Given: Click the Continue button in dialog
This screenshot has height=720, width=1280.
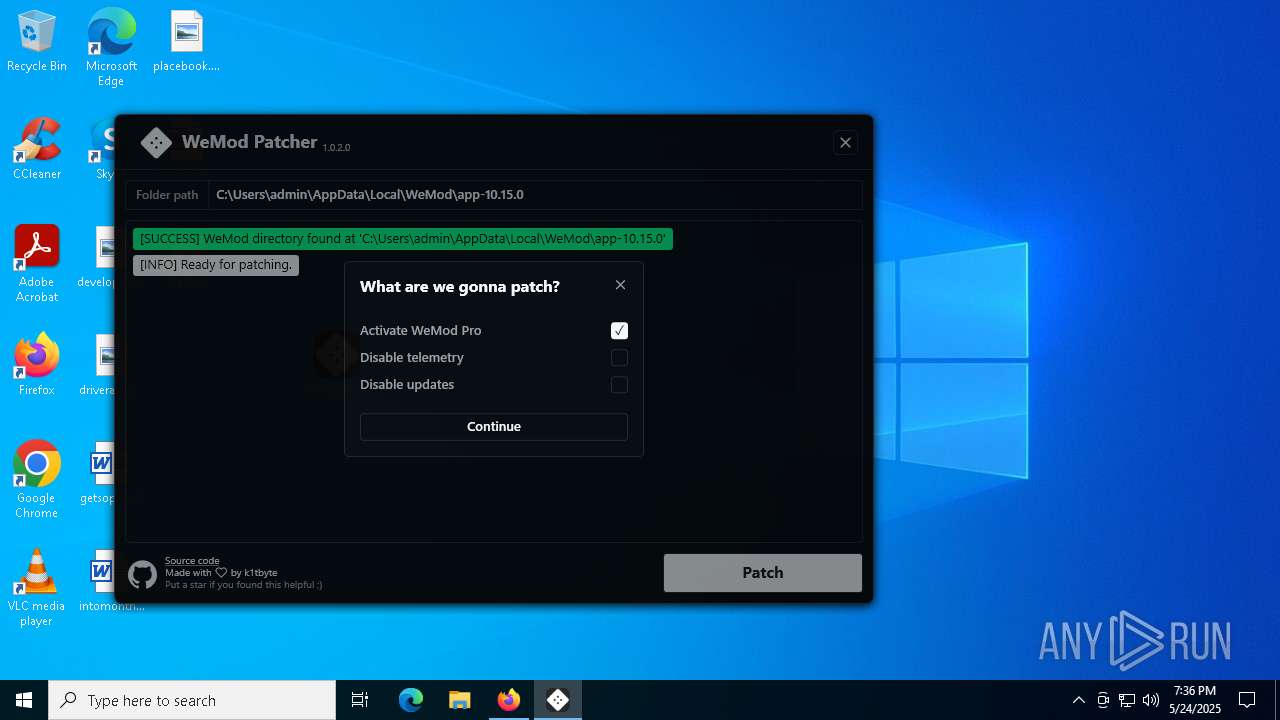Looking at the screenshot, I should (494, 426).
